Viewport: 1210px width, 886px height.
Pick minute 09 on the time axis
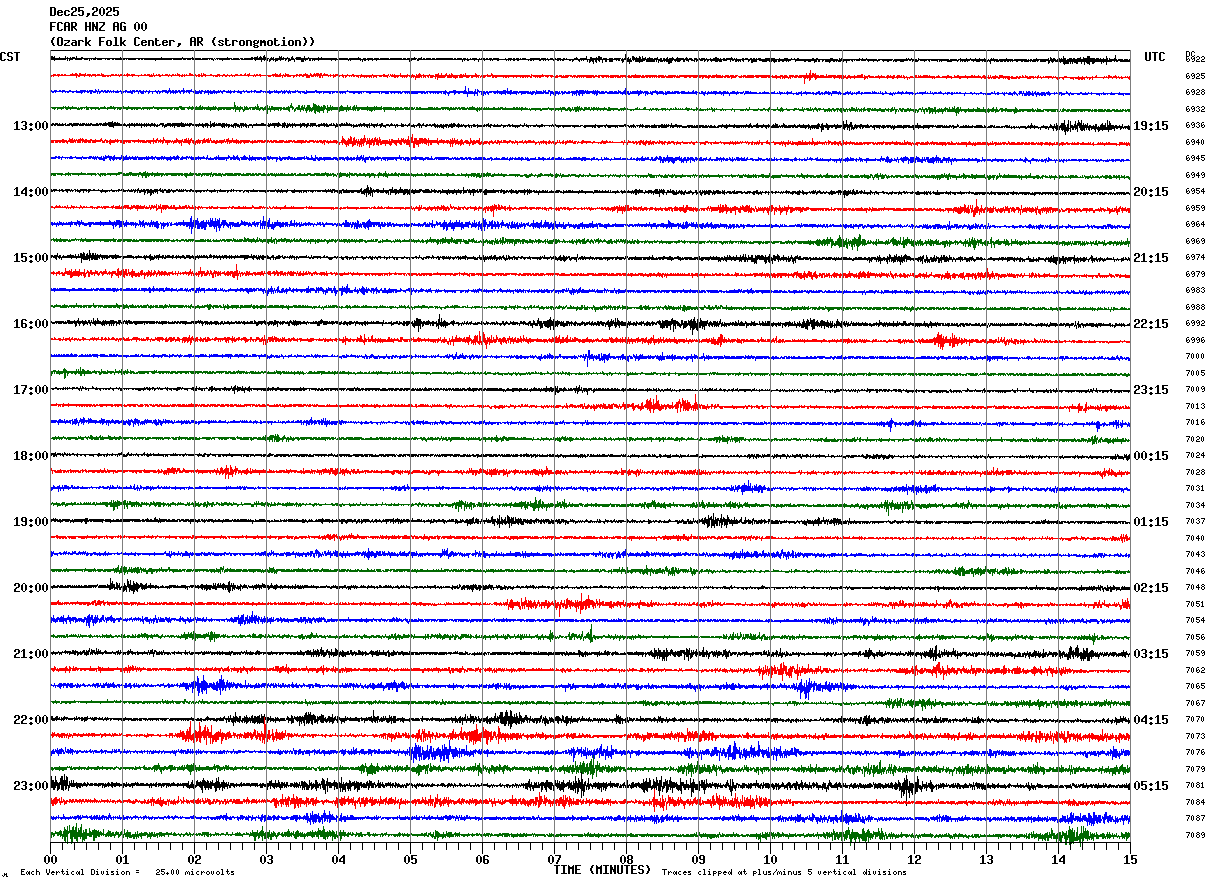pos(698,859)
